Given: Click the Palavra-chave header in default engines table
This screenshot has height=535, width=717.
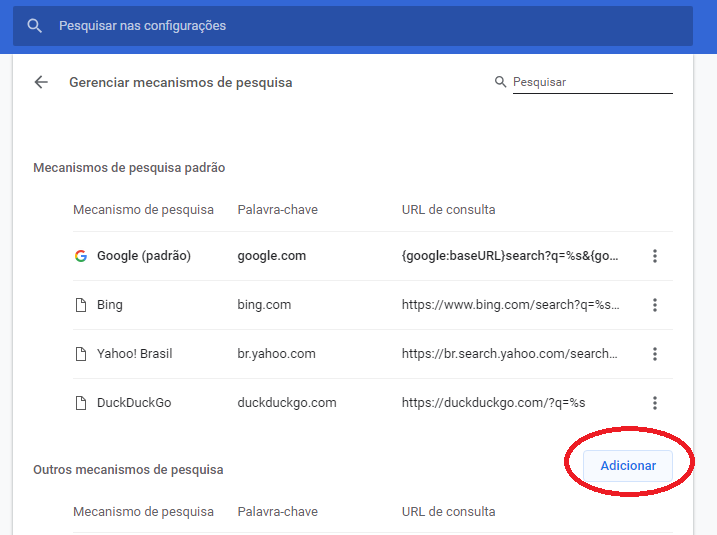Looking at the screenshot, I should [278, 209].
